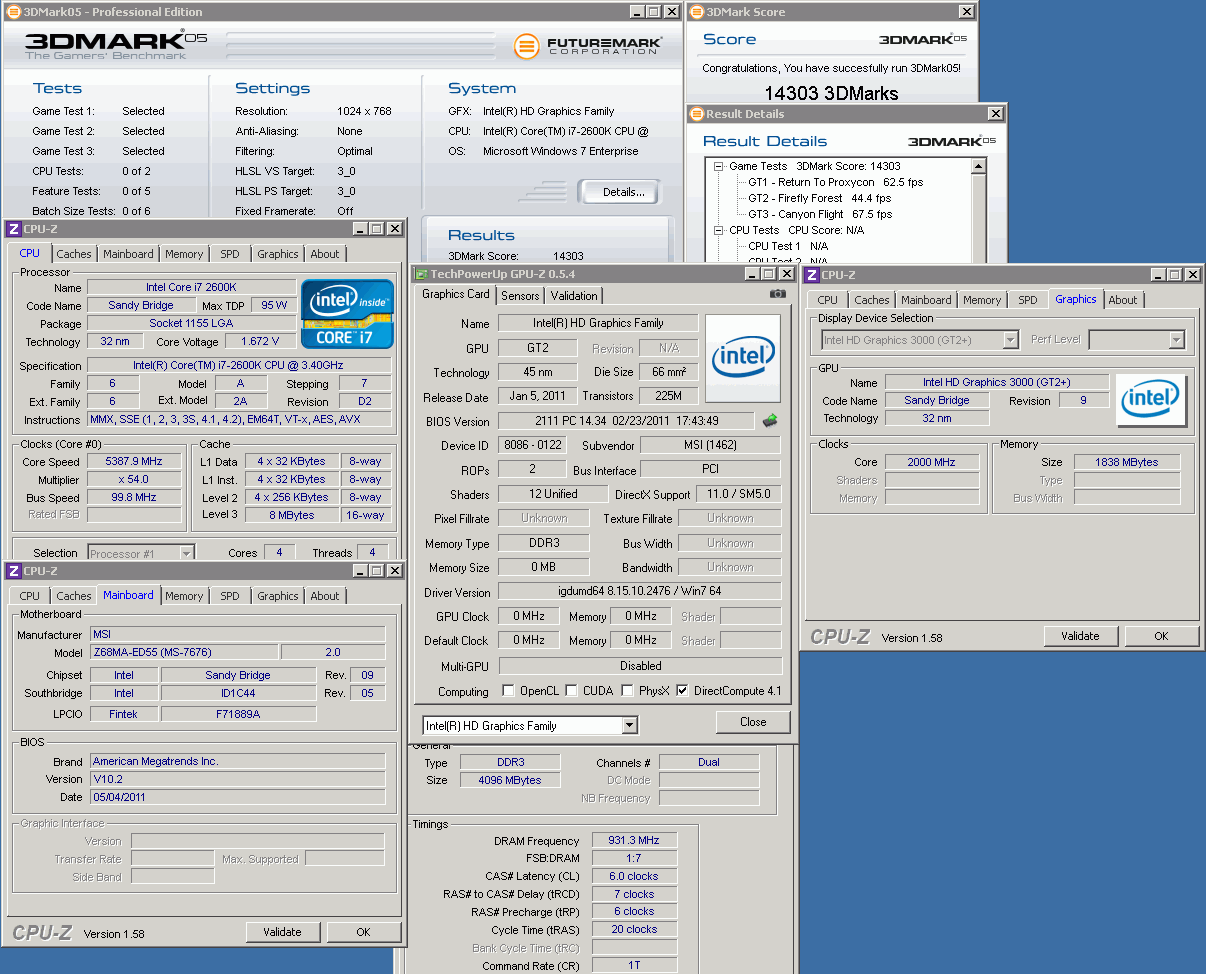Select CPU Test 1 row
Viewport: 1206px width, 974px height.
coord(788,246)
